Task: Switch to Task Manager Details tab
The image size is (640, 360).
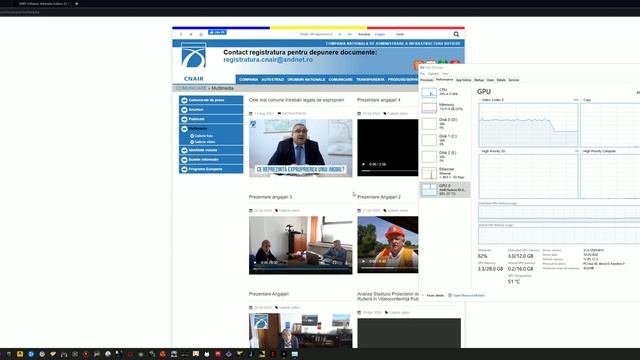Action: (501, 80)
